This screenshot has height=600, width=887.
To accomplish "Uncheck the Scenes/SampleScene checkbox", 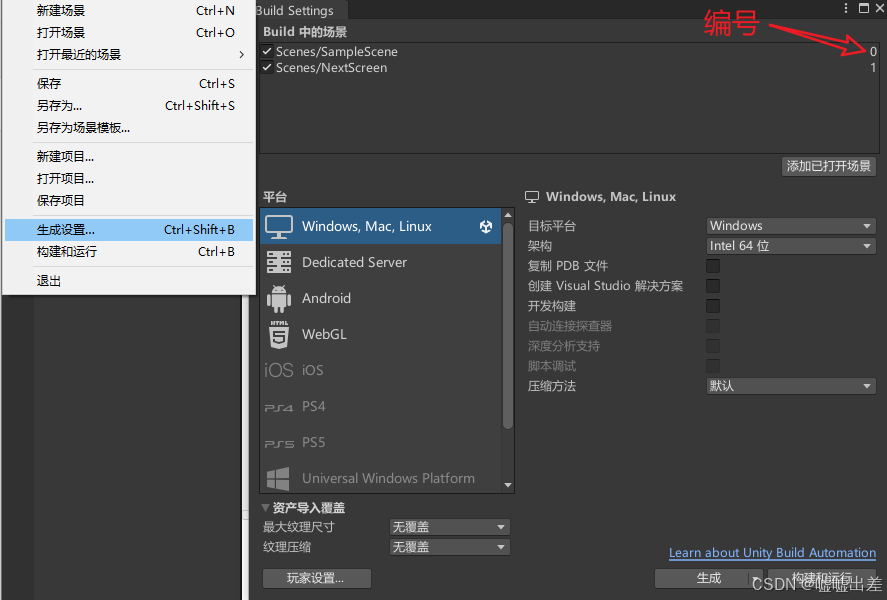I will 268,51.
